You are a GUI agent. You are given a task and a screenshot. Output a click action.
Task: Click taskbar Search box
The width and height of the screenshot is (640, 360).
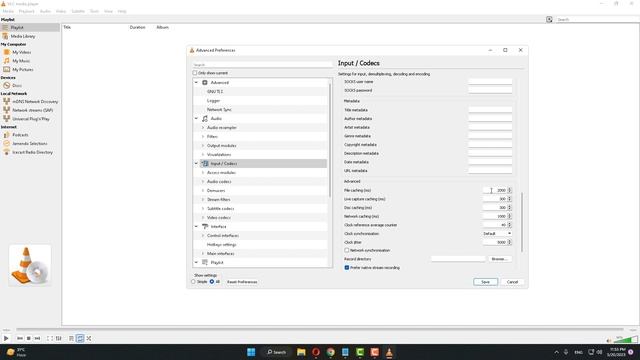[276, 352]
